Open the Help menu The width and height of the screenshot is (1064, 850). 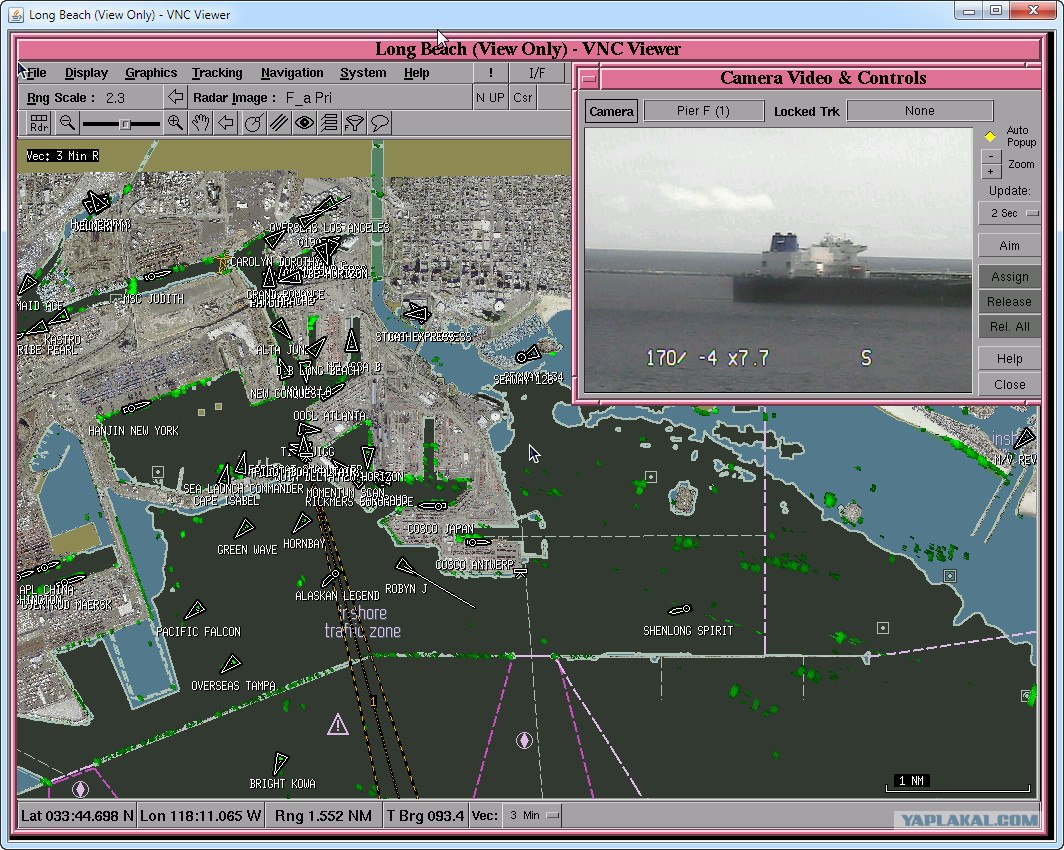[x=416, y=73]
